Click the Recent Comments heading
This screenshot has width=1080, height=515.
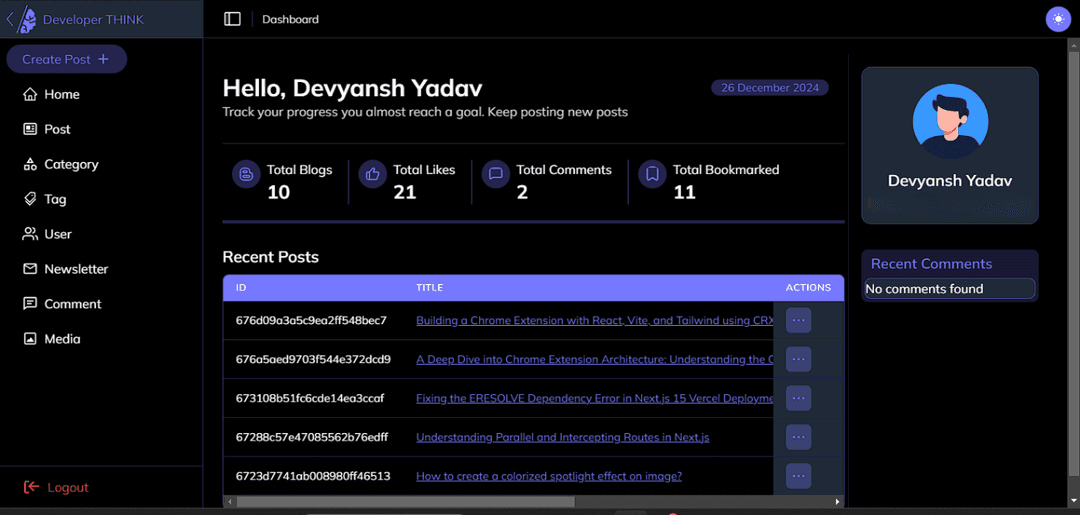[931, 264]
